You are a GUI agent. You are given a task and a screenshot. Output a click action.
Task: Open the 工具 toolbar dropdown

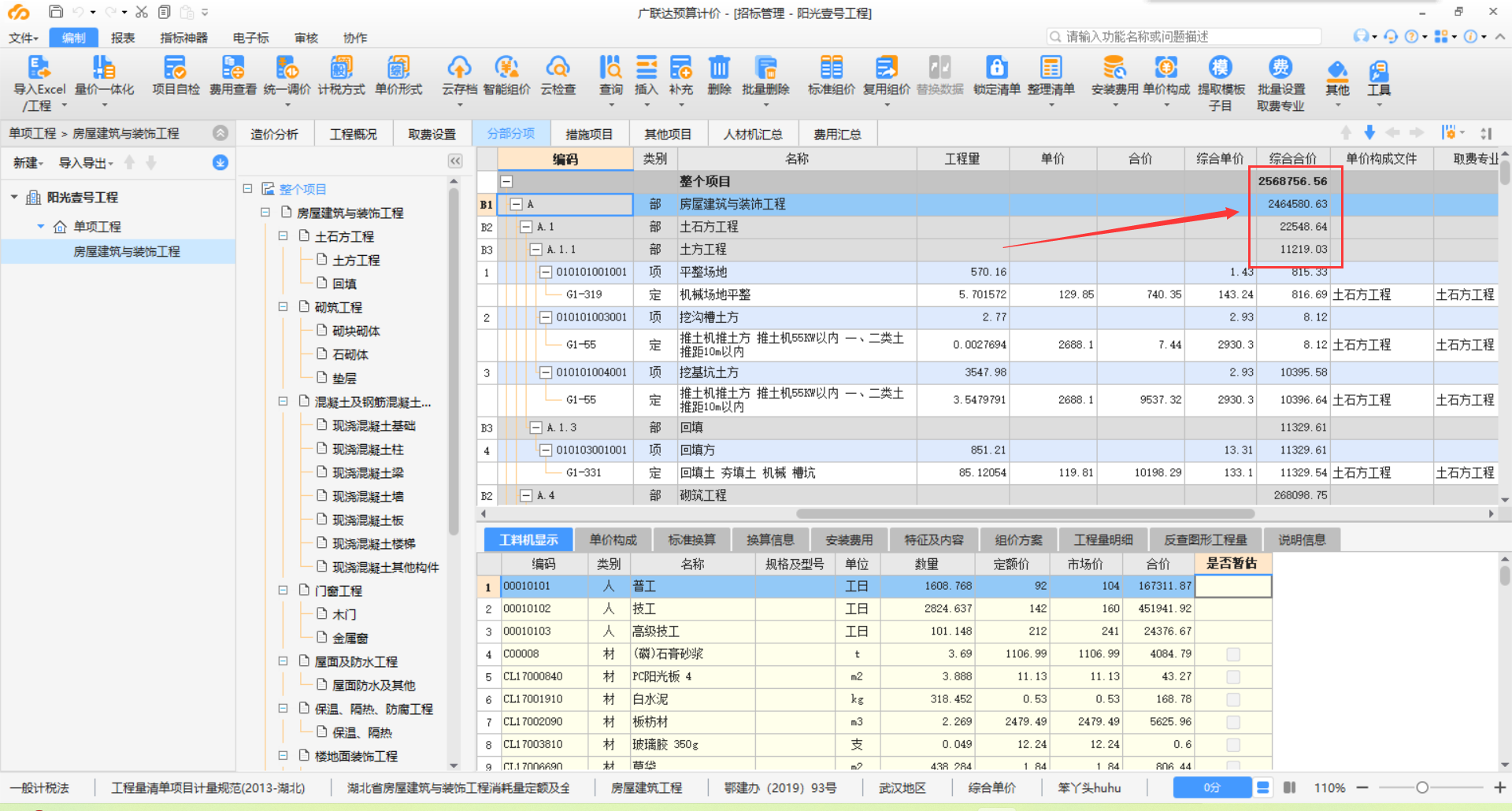1379,83
